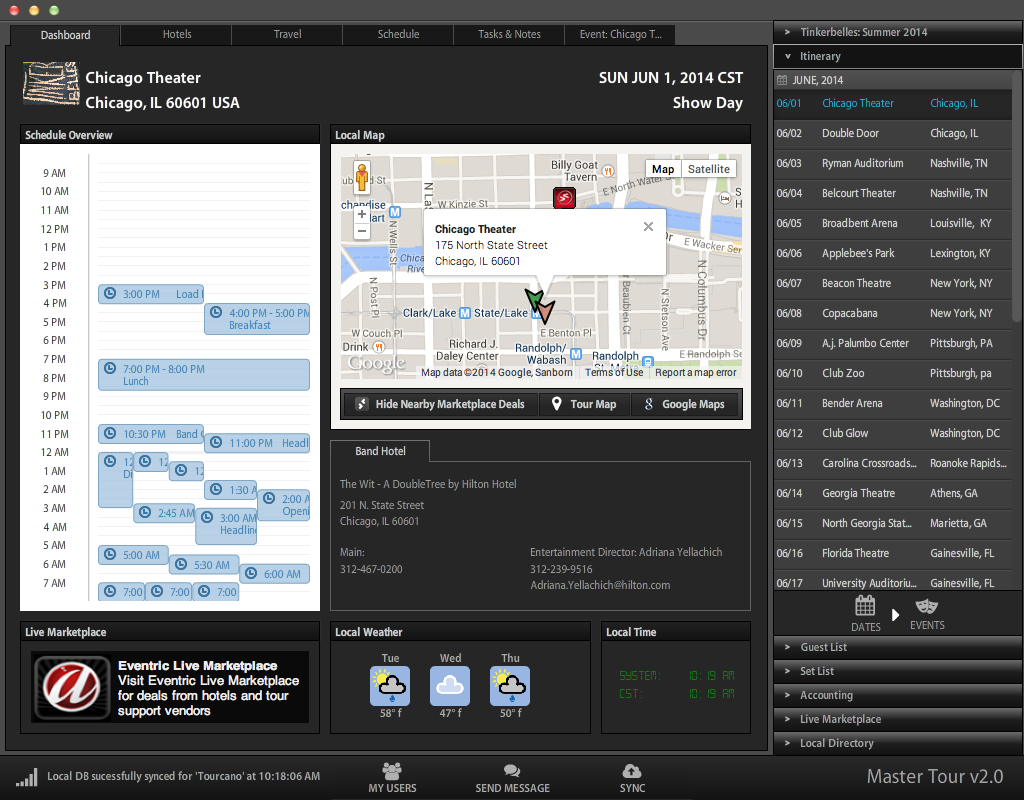This screenshot has height=800, width=1024.
Task: Click the Tuesday weather icon
Action: [390, 686]
